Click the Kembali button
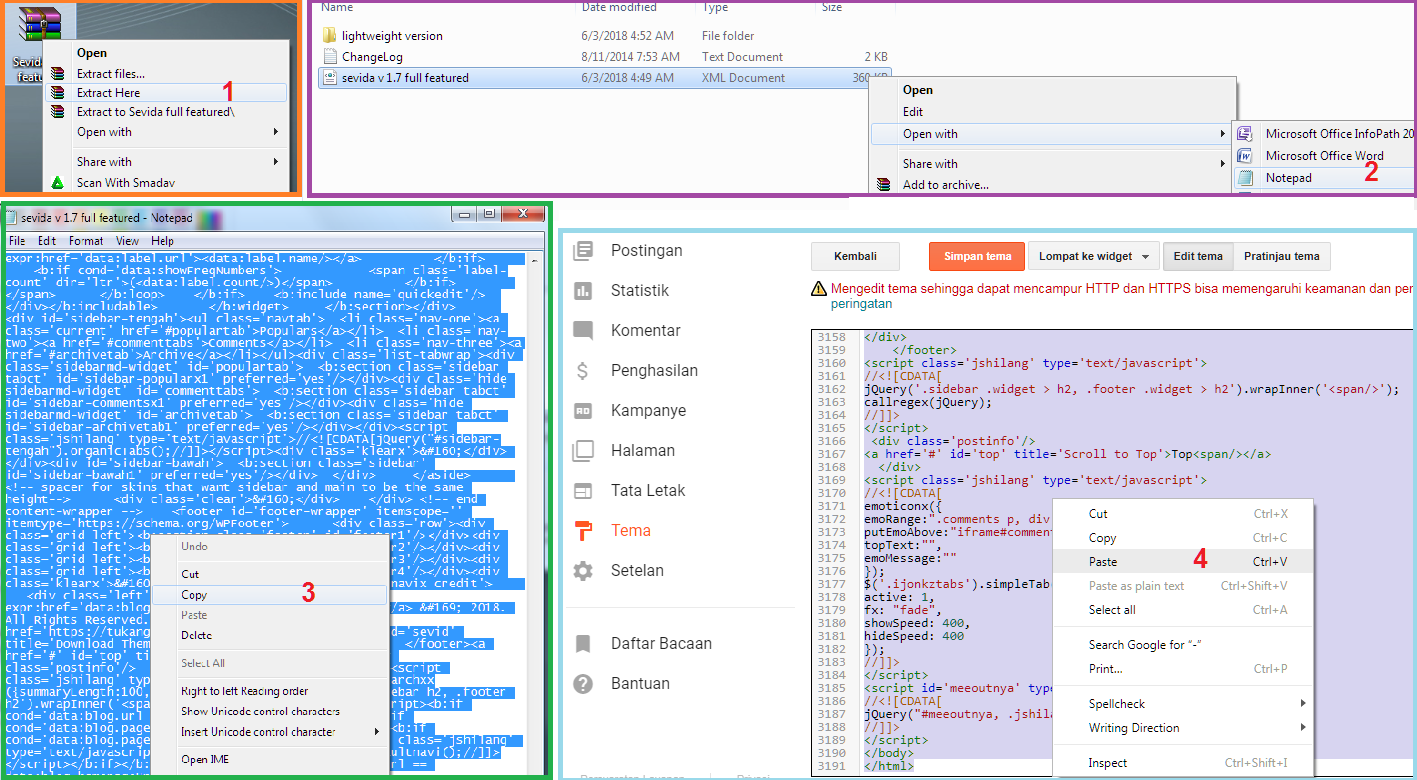The width and height of the screenshot is (1417, 780). click(855, 257)
